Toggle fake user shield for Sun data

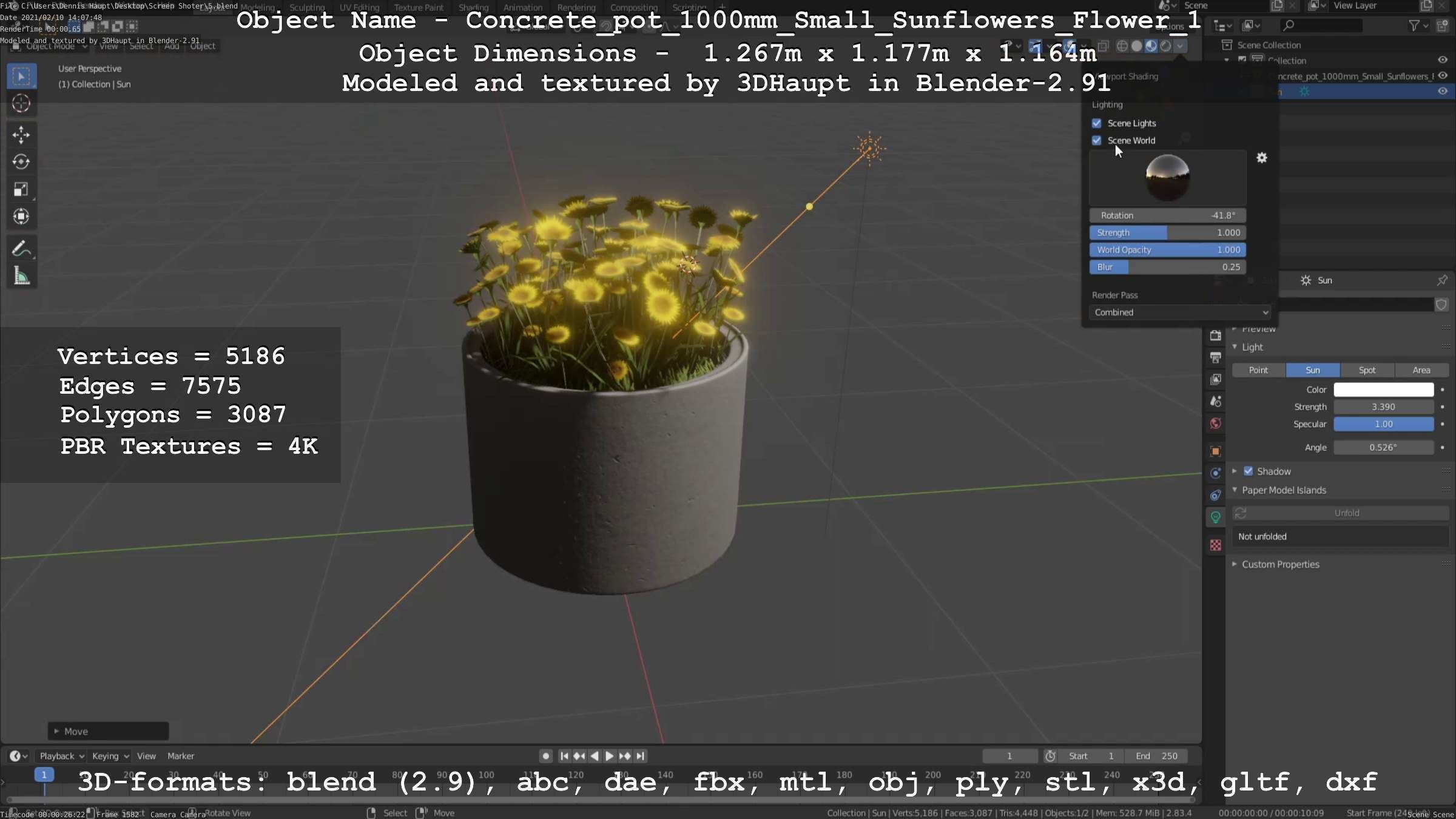1441,305
